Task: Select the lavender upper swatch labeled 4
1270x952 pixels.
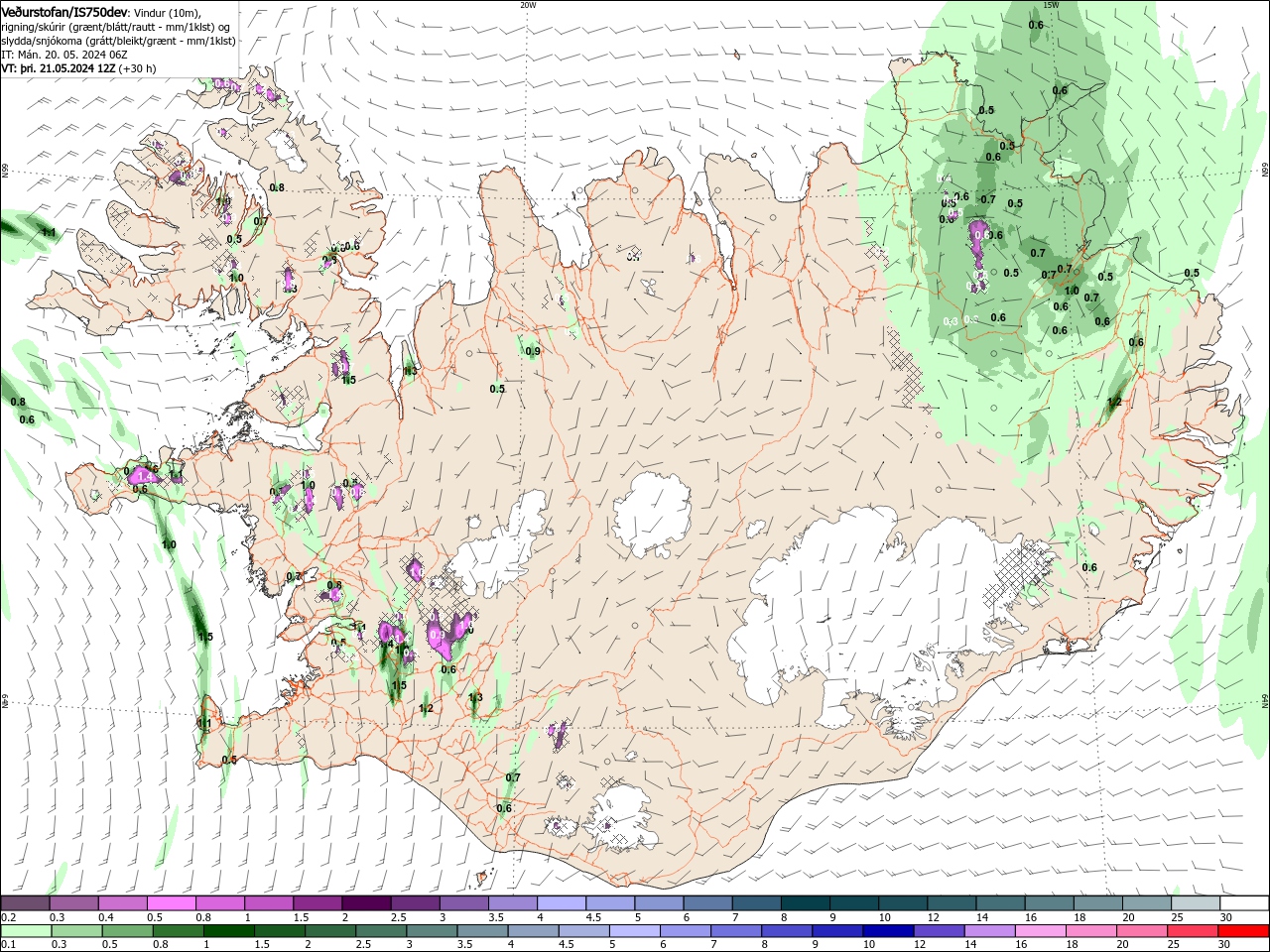Action: tap(561, 903)
